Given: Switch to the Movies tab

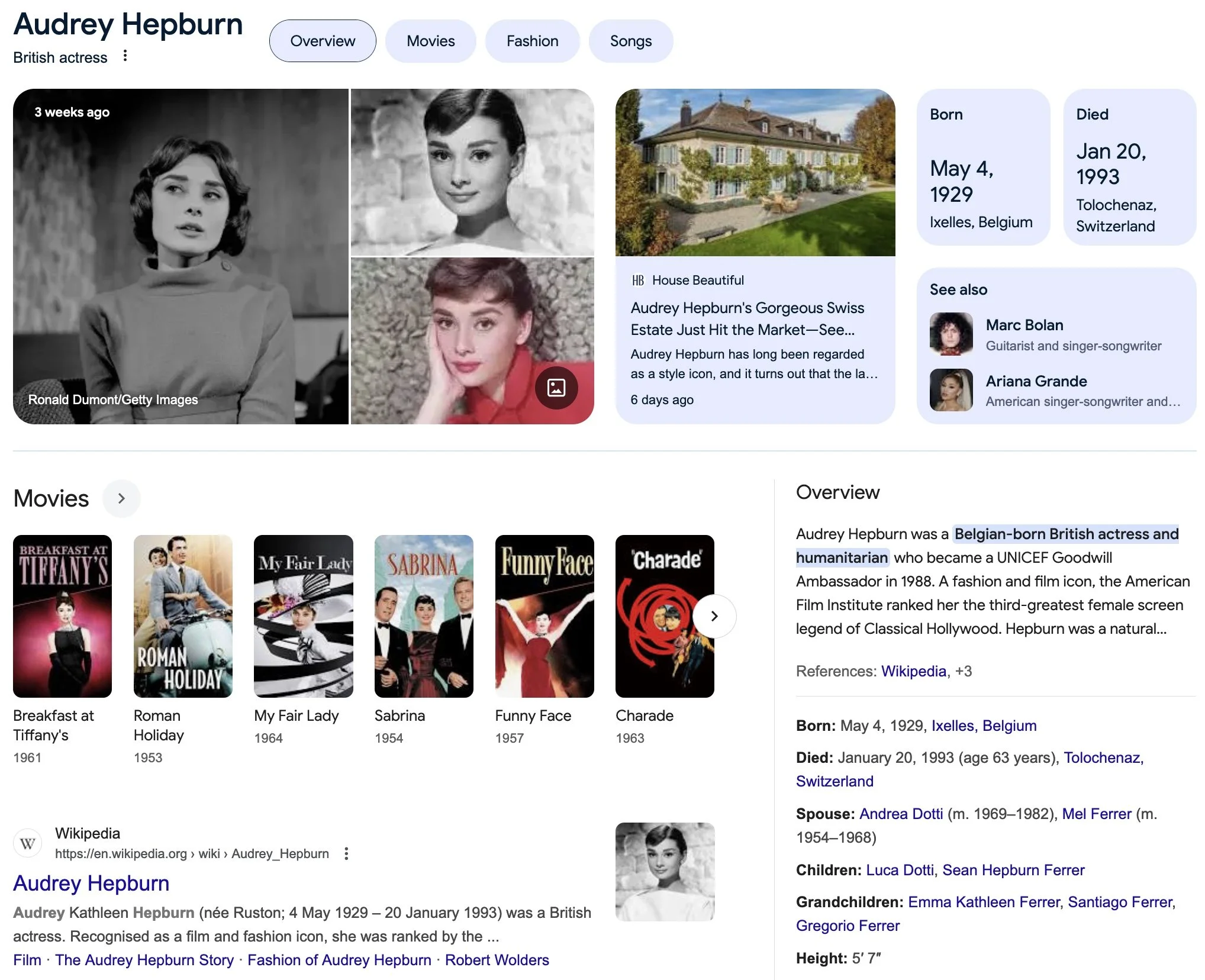Looking at the screenshot, I should (430, 41).
